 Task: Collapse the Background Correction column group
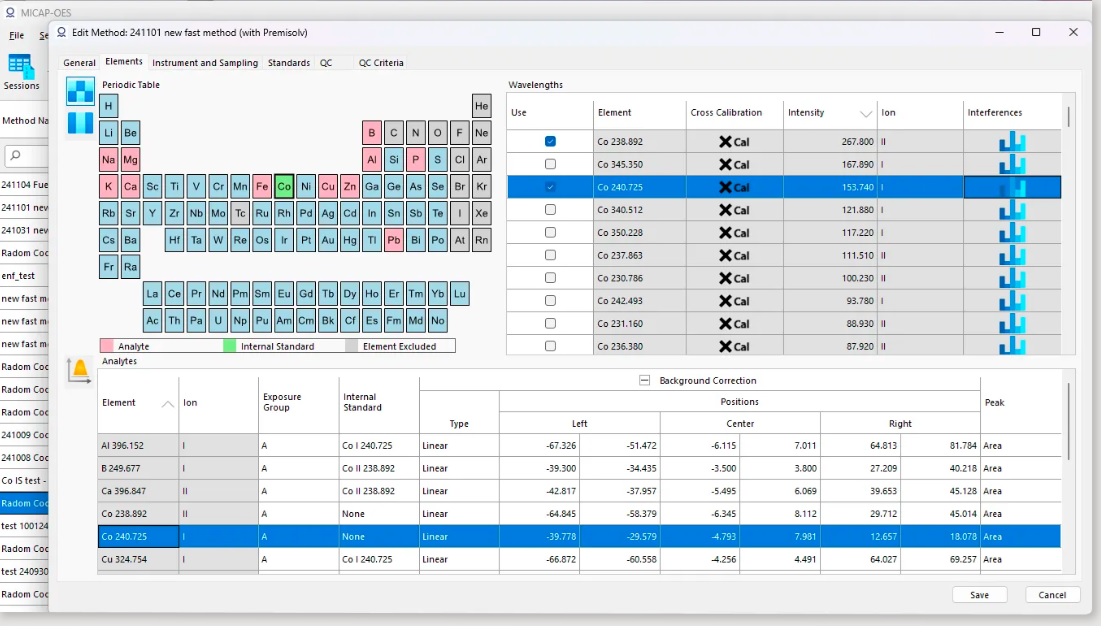[644, 381]
